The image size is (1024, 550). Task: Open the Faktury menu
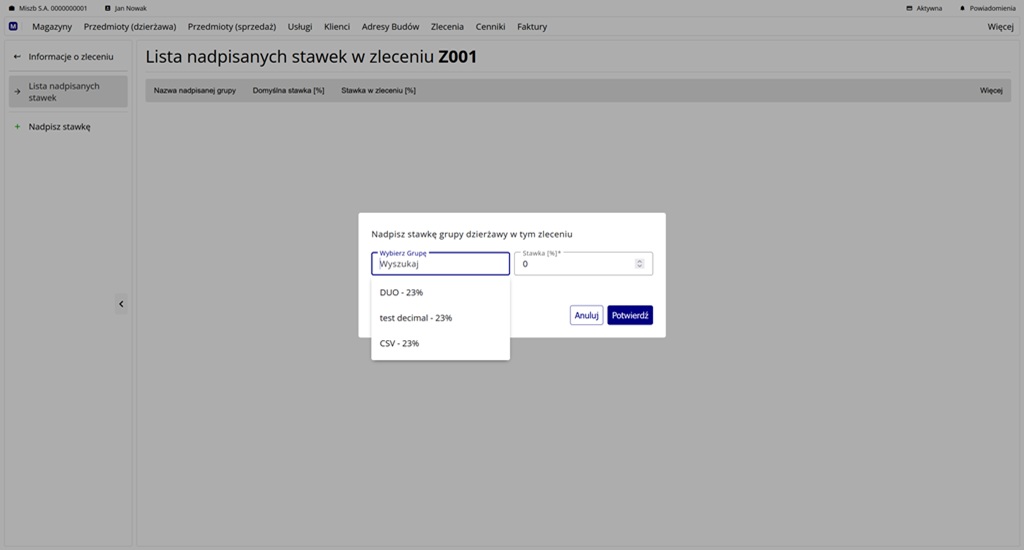532,26
